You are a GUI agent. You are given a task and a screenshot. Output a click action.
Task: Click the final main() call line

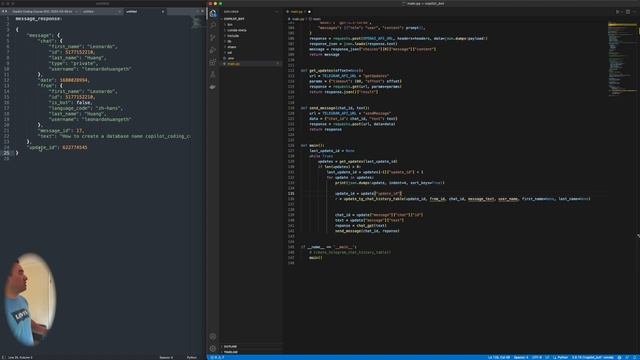pos(316,258)
